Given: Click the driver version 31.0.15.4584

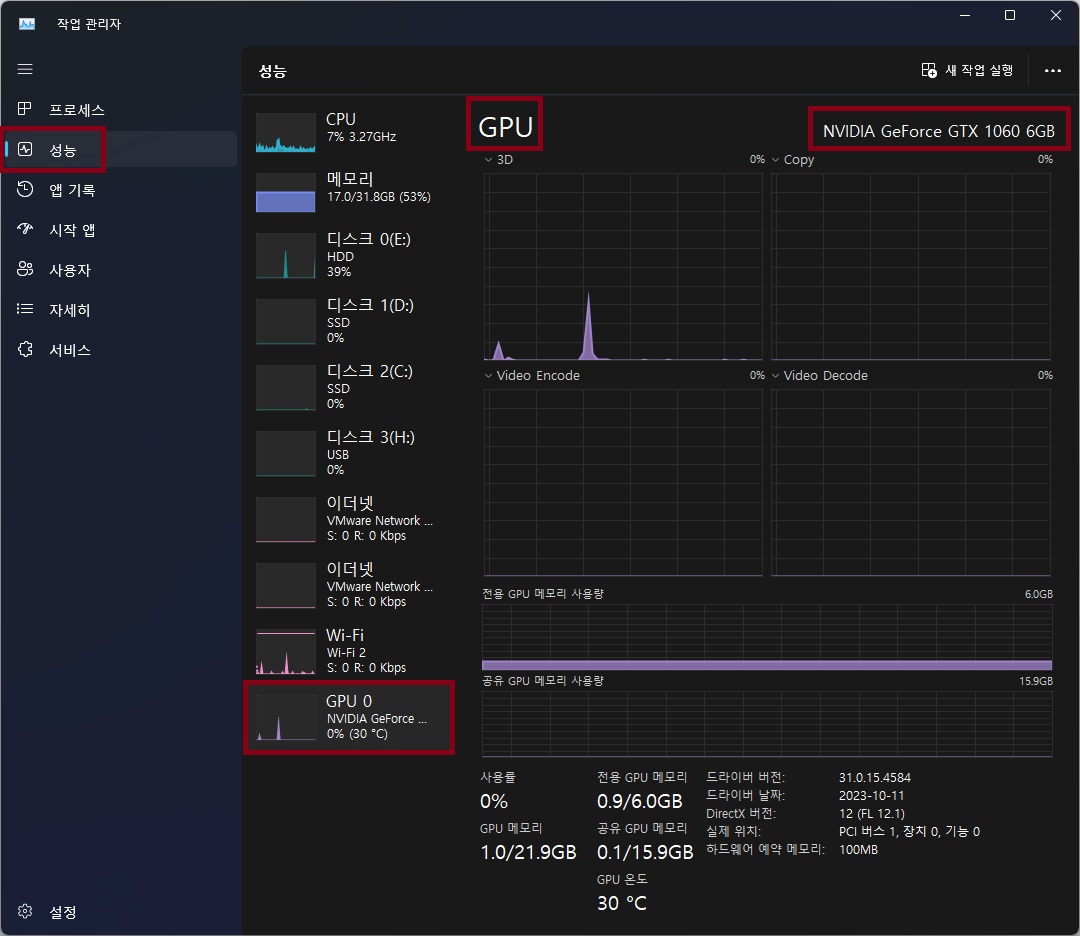Looking at the screenshot, I should tap(875, 778).
